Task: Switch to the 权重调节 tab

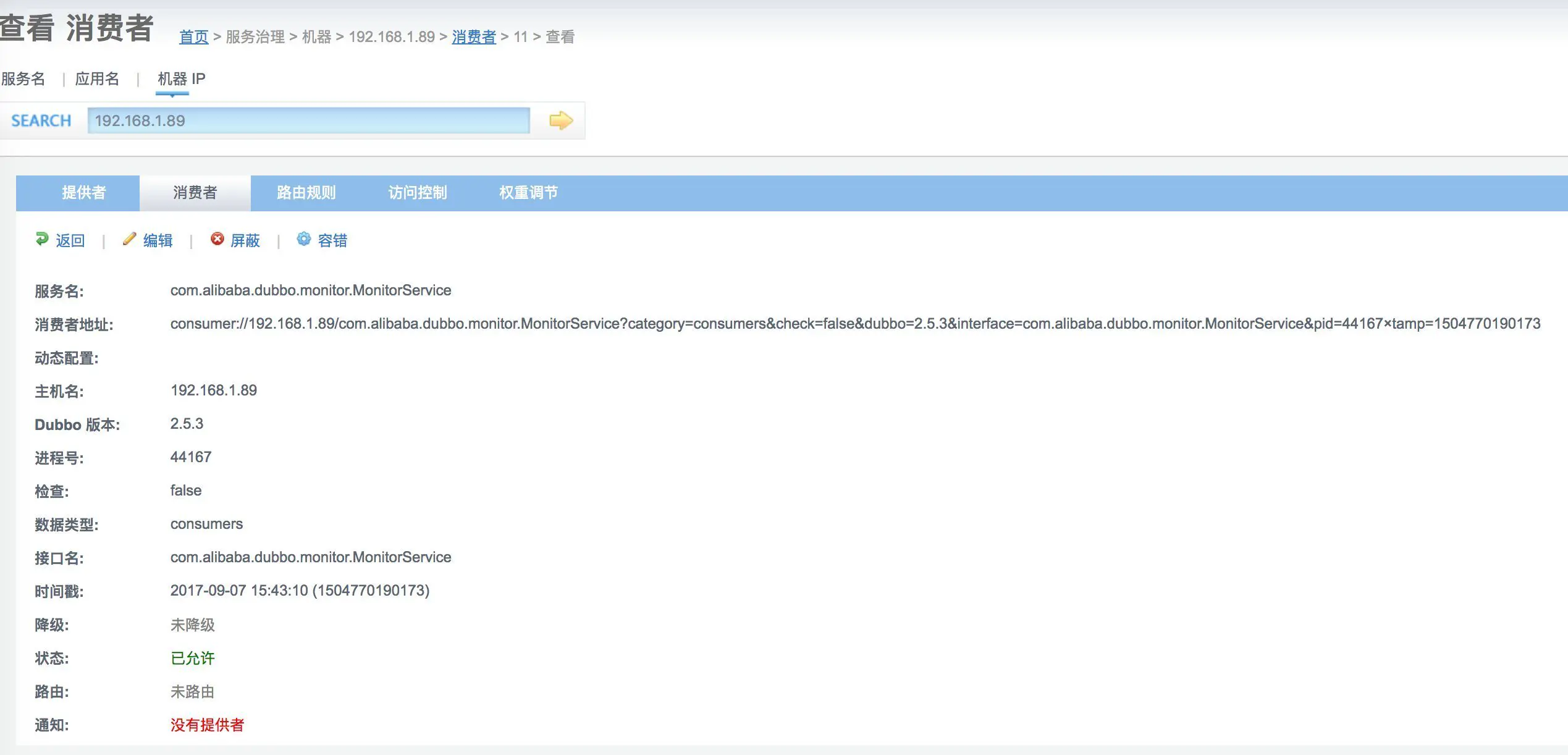Action: [529, 193]
